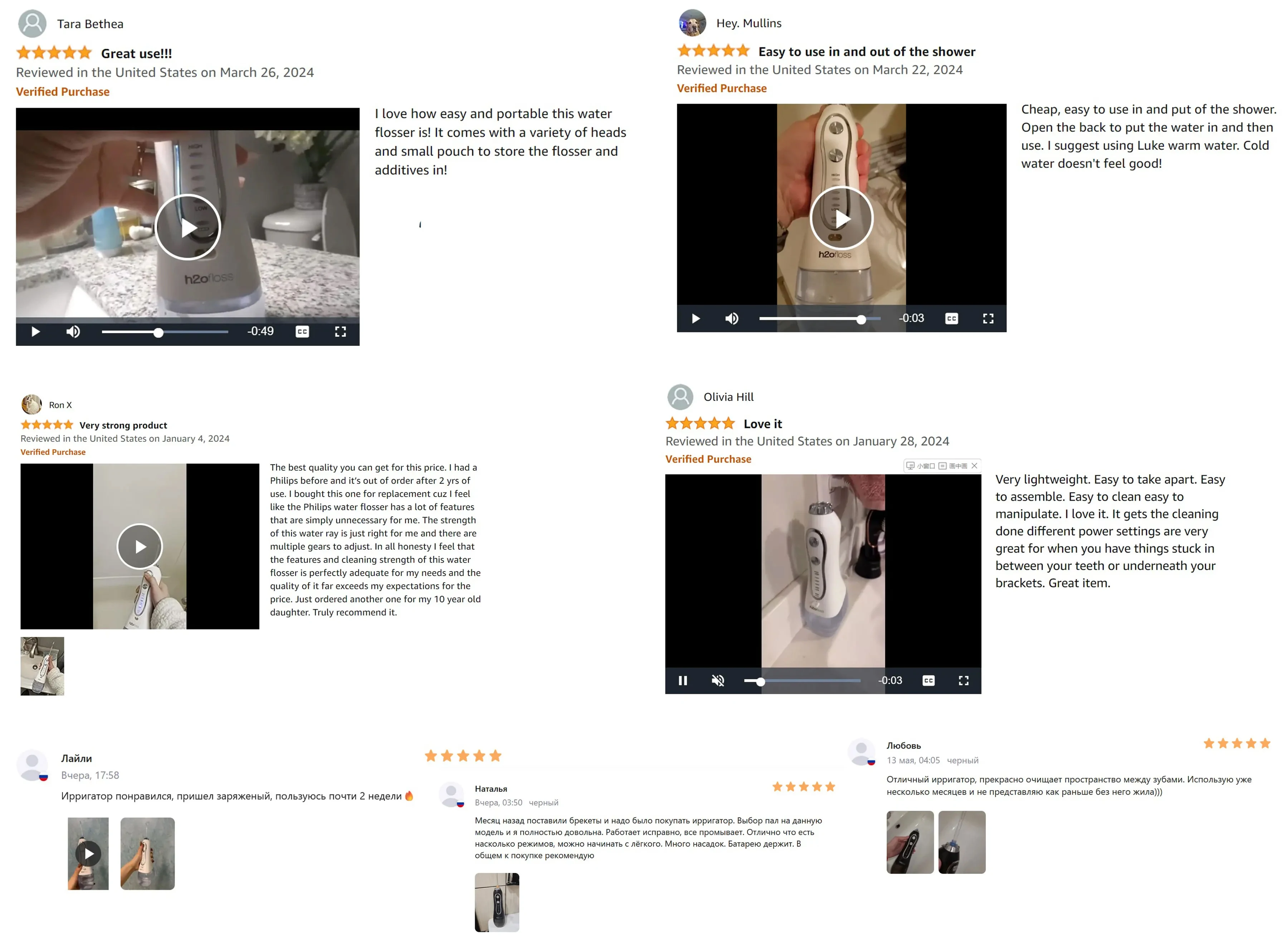Switch to 画中画 picture-in-picture mode
Image resolution: width=1288 pixels, height=947 pixels.
(x=953, y=466)
